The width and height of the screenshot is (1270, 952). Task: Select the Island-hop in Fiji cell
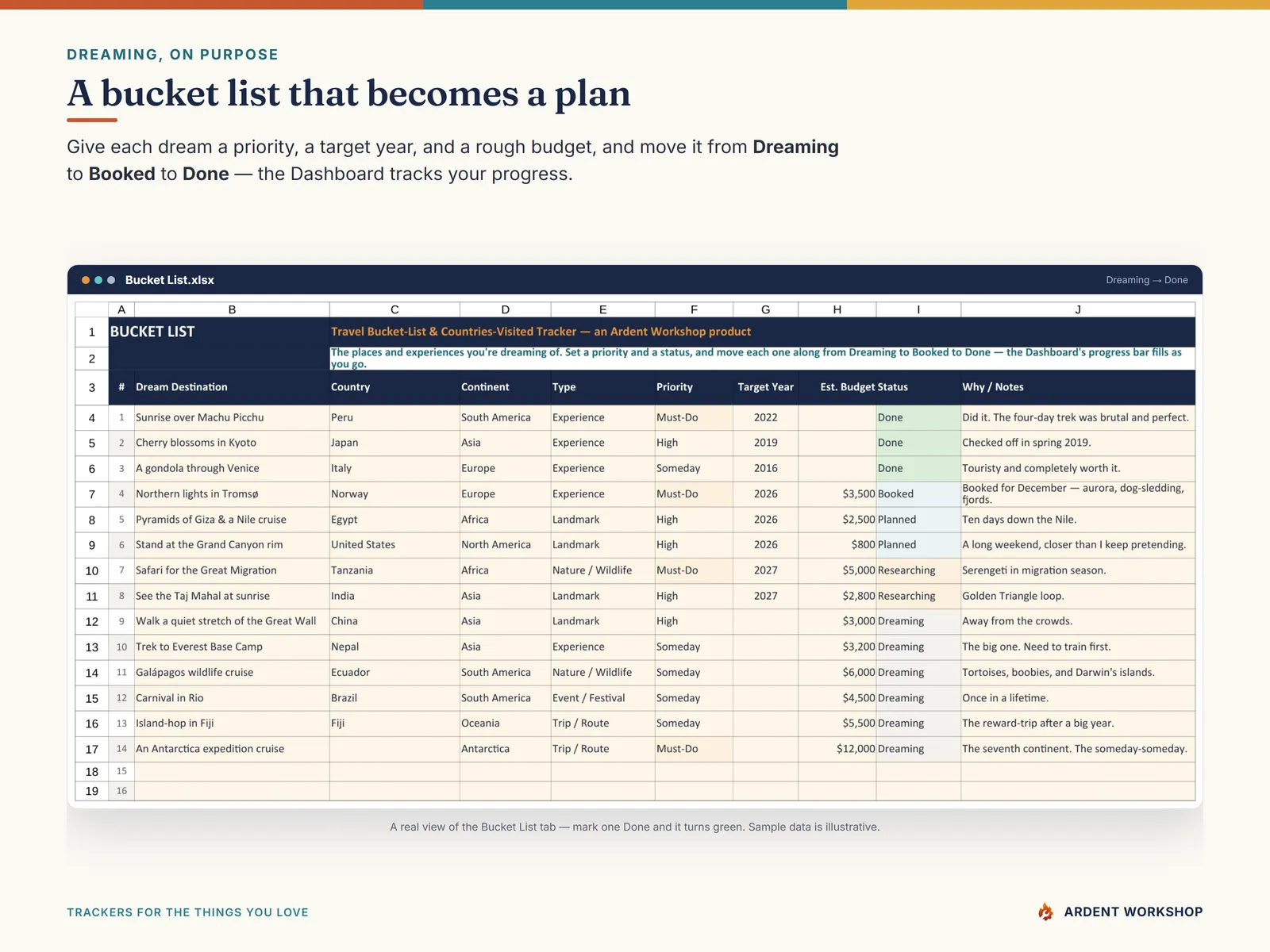click(x=232, y=724)
